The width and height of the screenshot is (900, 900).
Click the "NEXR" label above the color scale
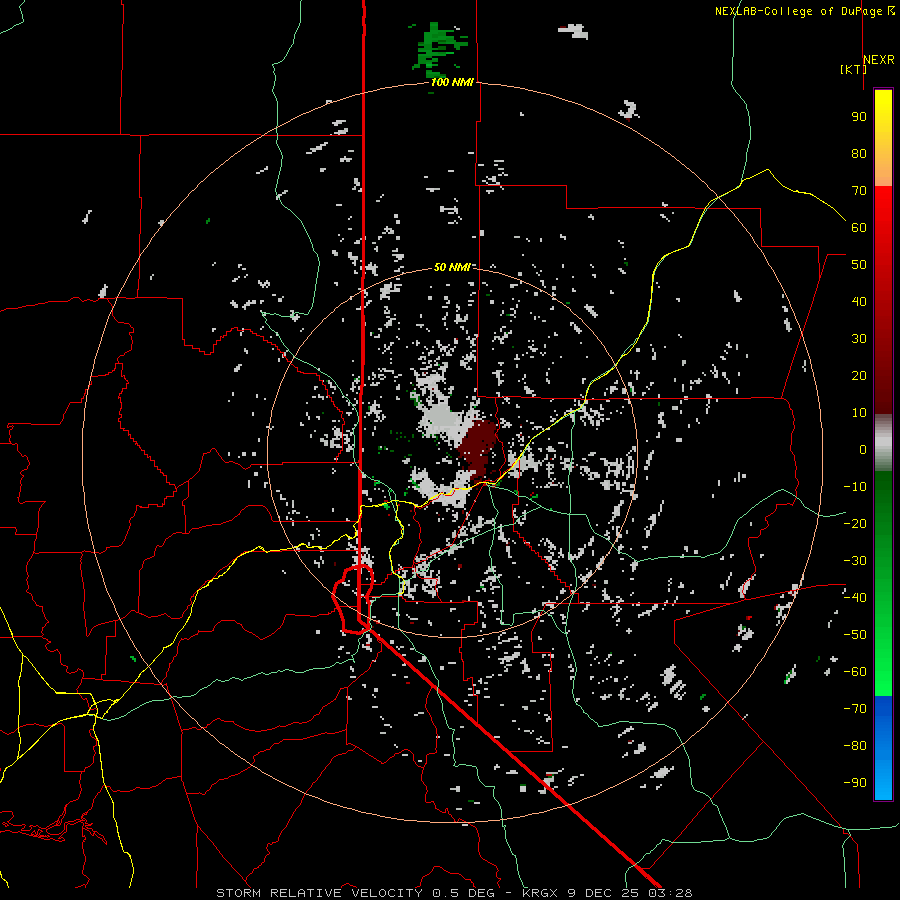[x=879, y=60]
